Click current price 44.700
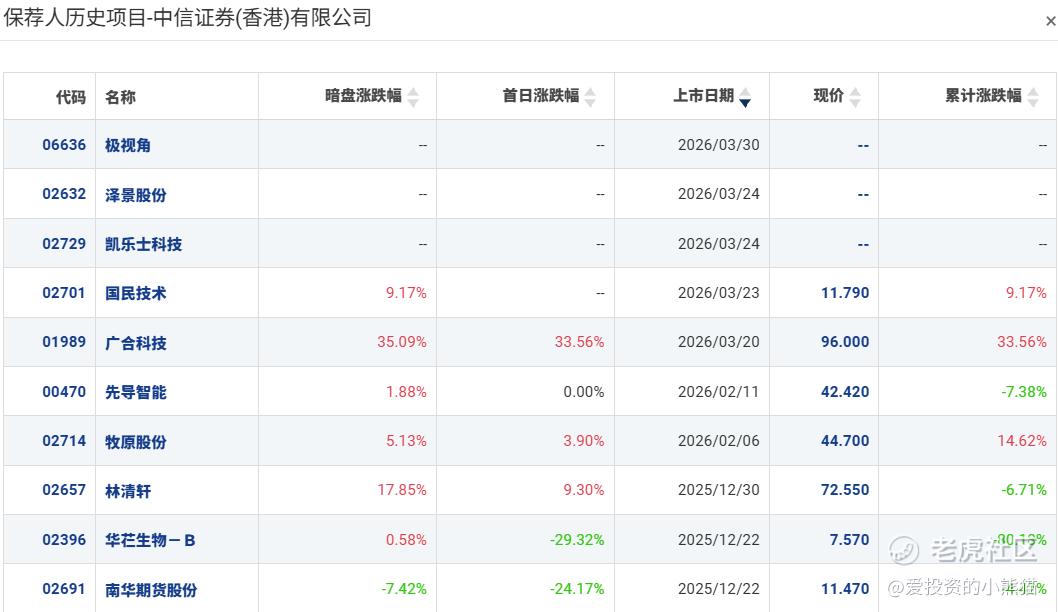The height and width of the screenshot is (612, 1058). pyautogui.click(x=845, y=441)
